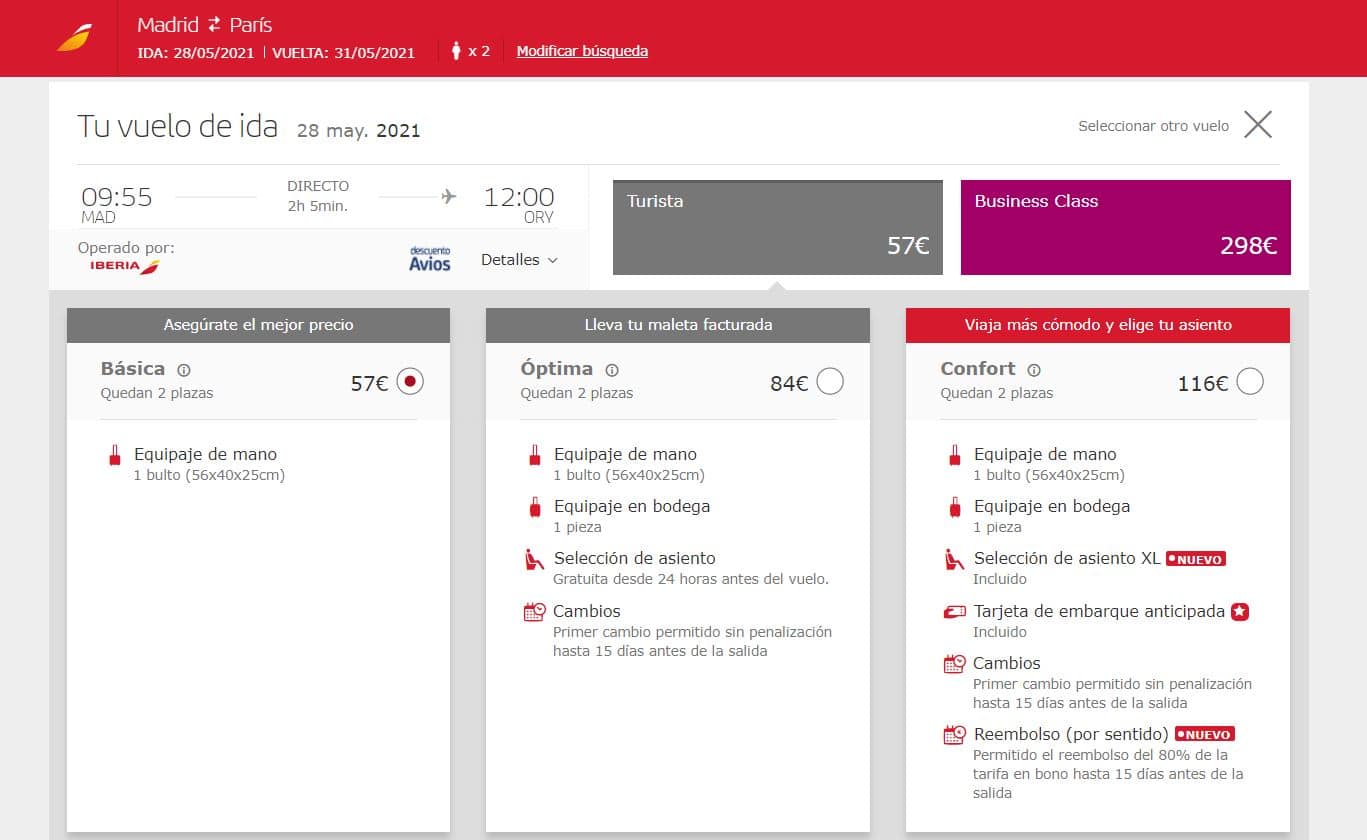
Task: Click the 'Viaja más cómodo y elige tu asiento' banner
Action: pos(1098,325)
